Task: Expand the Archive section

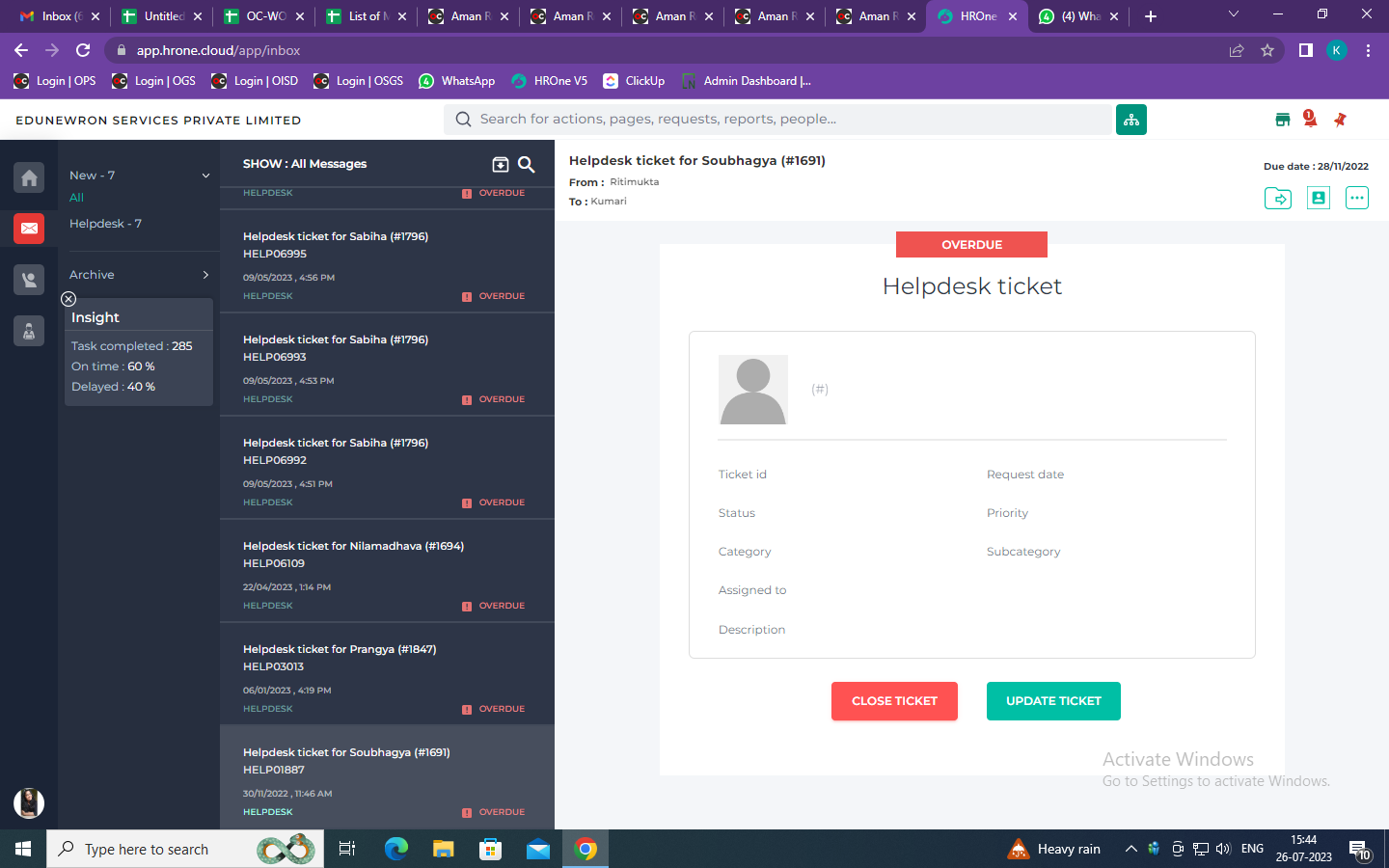Action: click(x=205, y=275)
